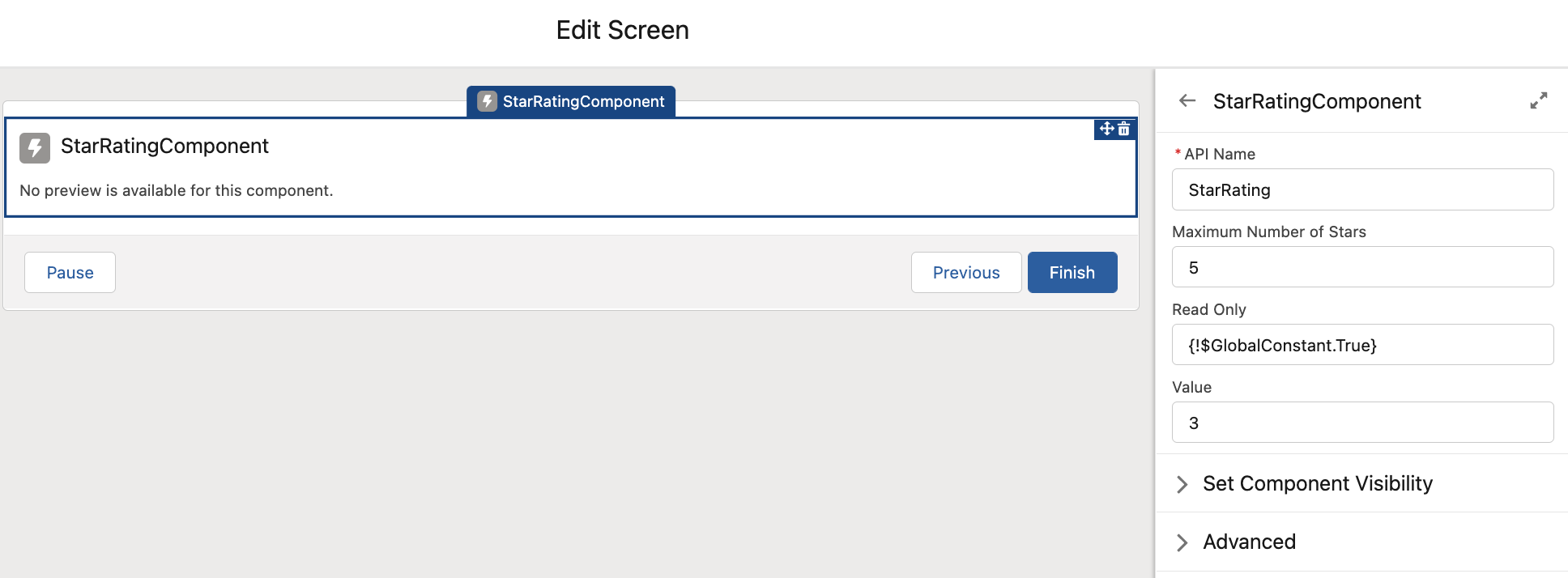Delete the component using the trash icon
Viewport: 1568px width, 578px height.
click(x=1123, y=130)
